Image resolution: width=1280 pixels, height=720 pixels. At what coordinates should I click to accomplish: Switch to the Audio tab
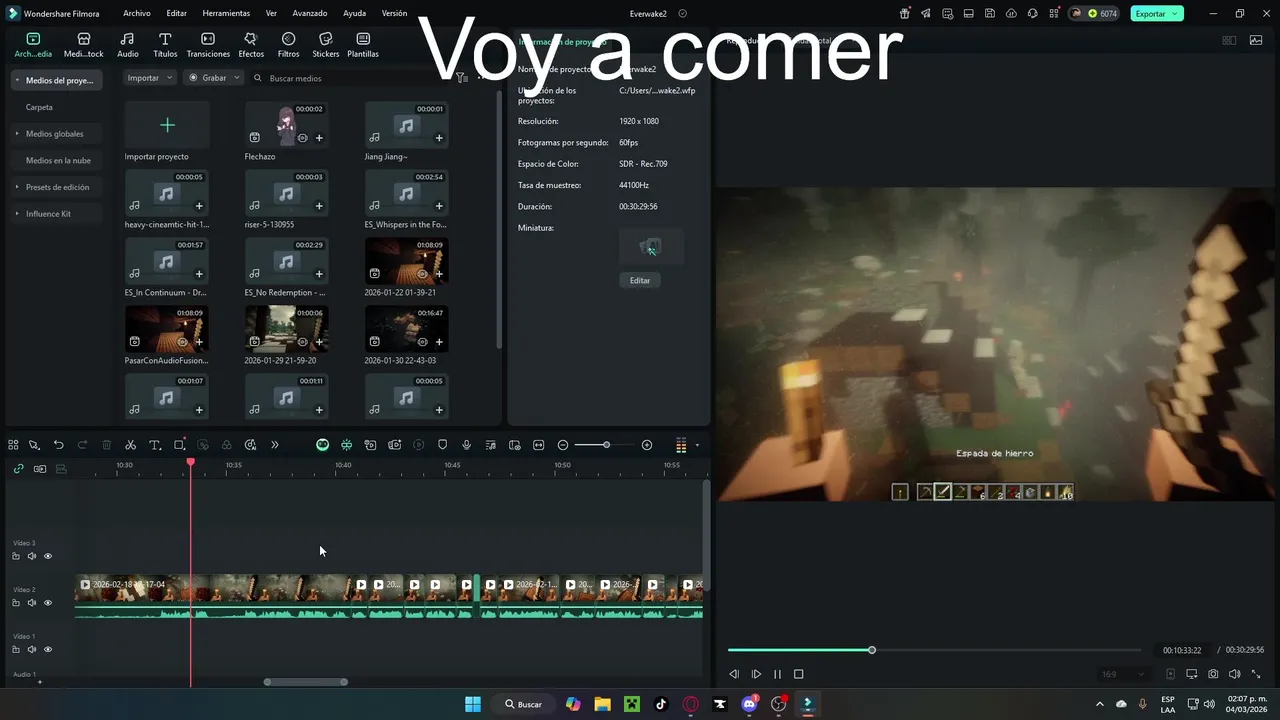128,45
